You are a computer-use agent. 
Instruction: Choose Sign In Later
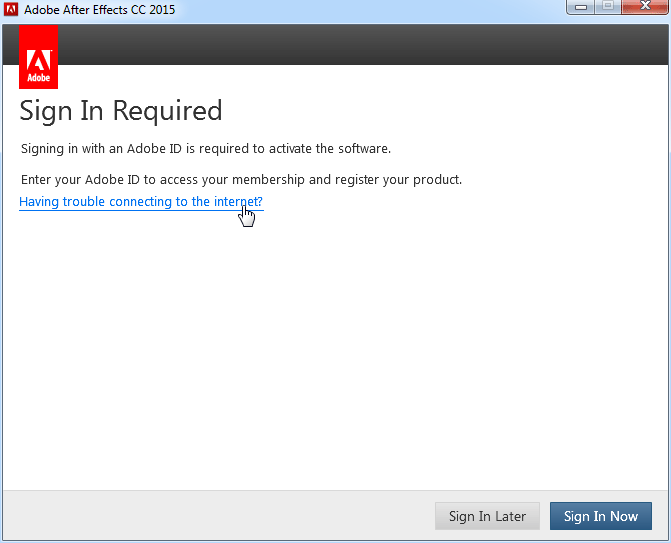(x=487, y=516)
